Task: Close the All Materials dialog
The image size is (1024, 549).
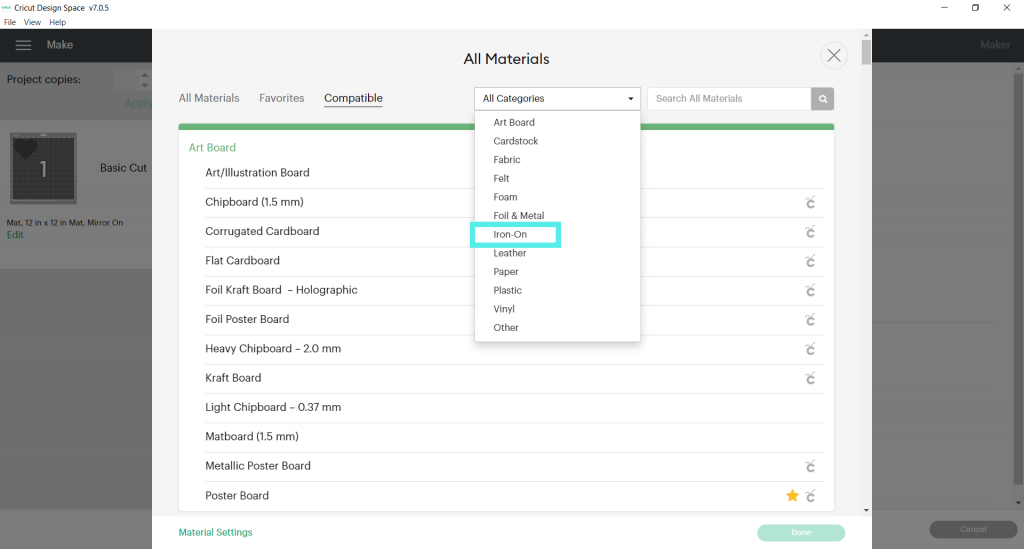Action: 833,56
